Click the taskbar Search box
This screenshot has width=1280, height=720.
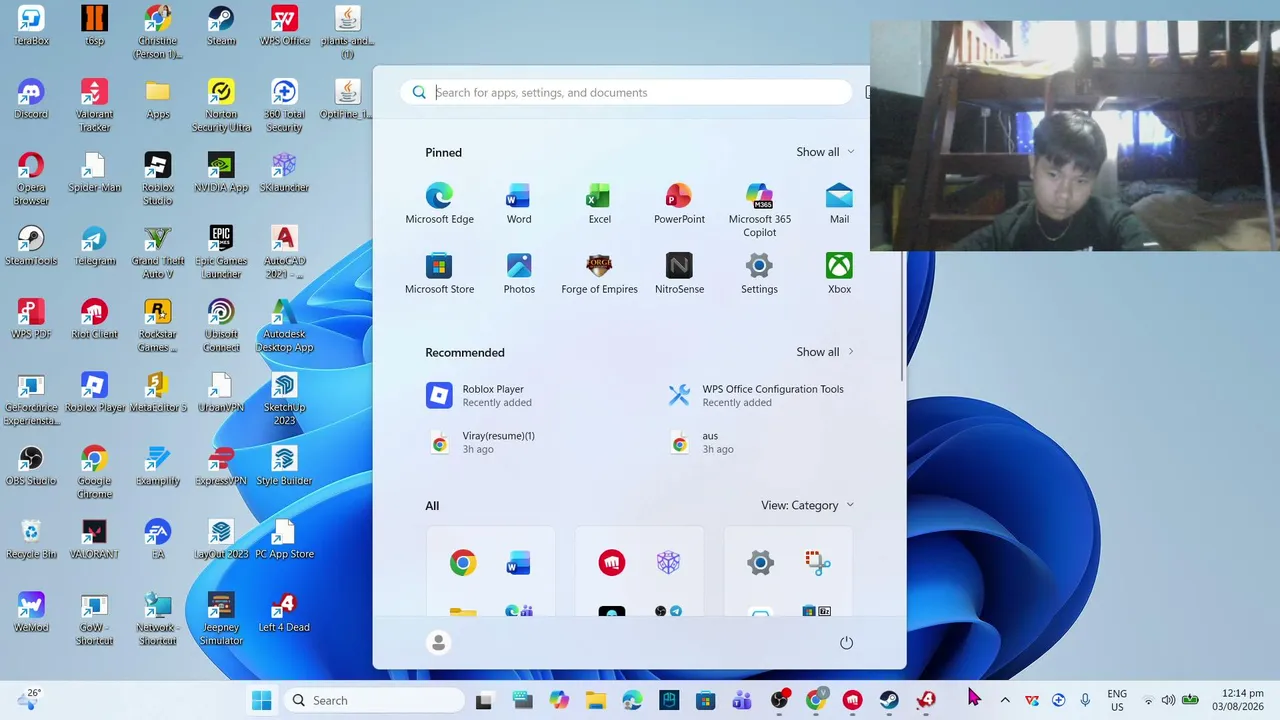[373, 700]
